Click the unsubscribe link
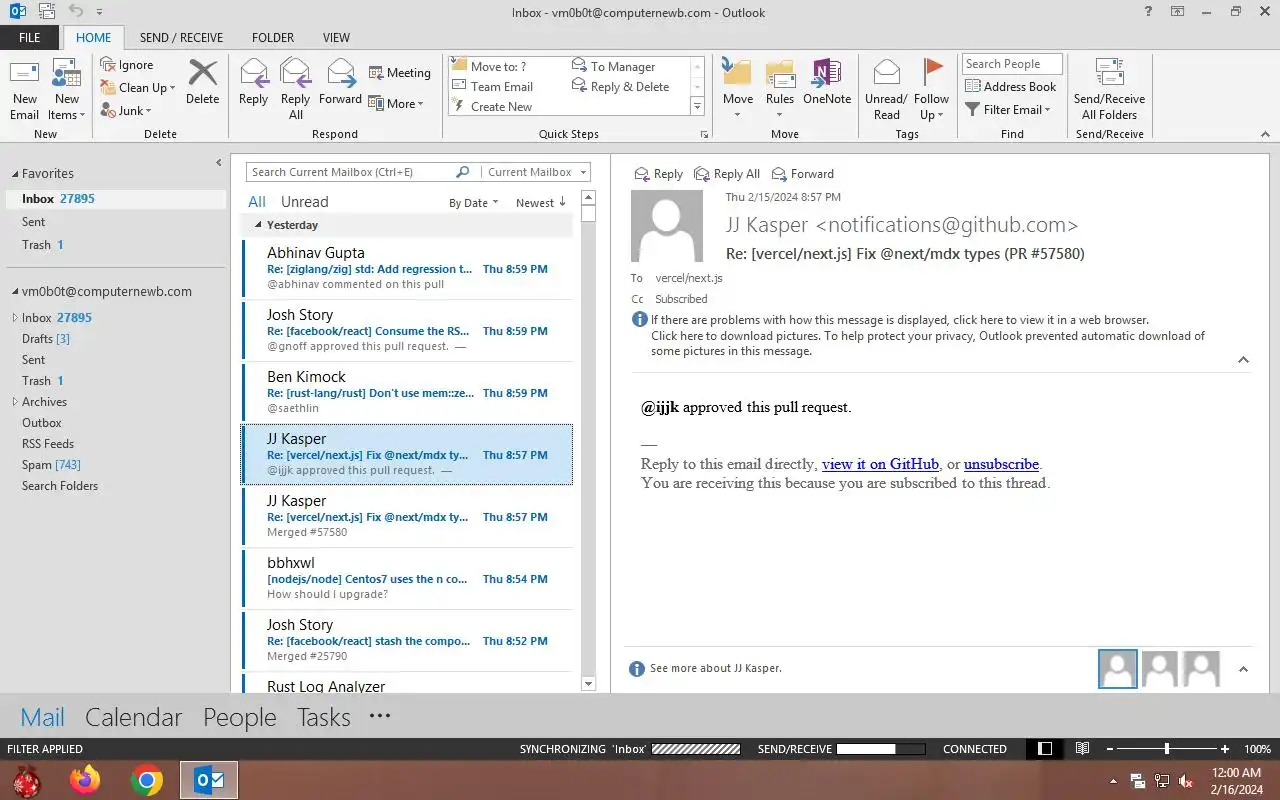 click(x=1001, y=464)
